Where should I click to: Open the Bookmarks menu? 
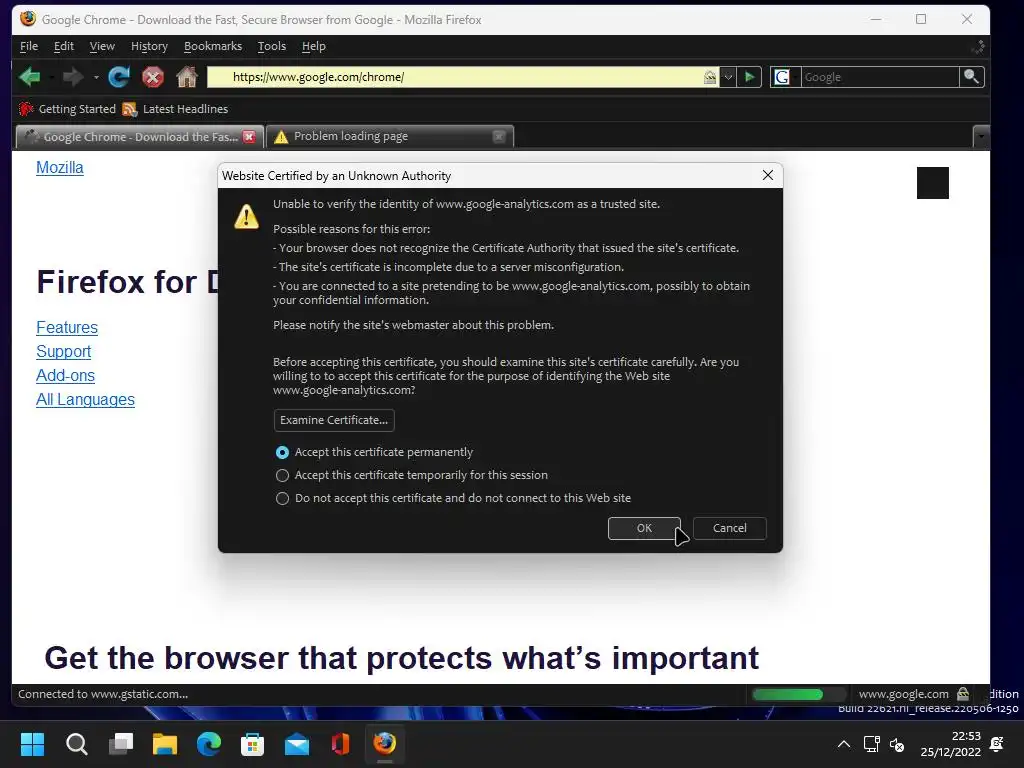point(213,46)
